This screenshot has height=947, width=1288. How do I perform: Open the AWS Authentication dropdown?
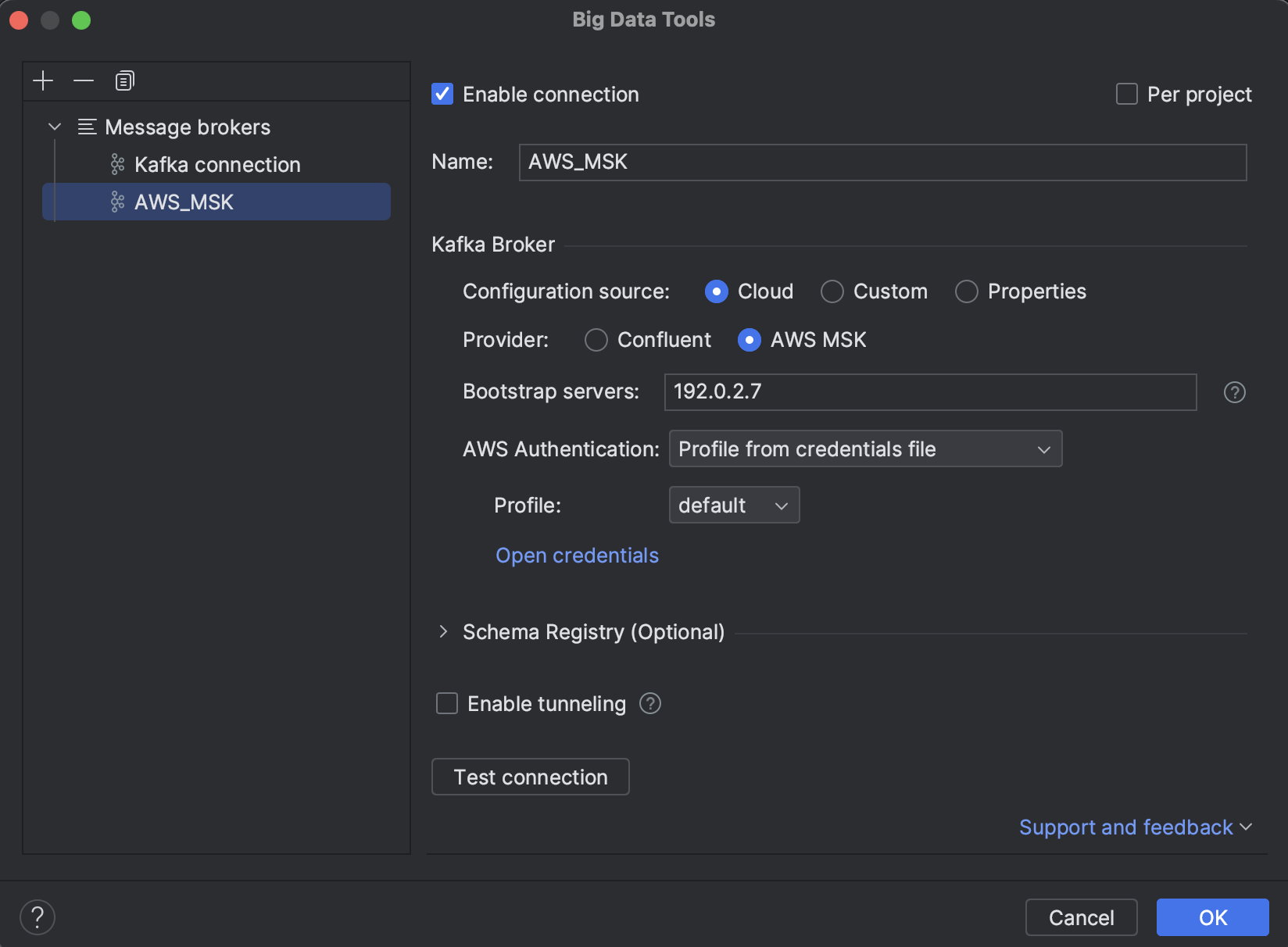click(865, 448)
